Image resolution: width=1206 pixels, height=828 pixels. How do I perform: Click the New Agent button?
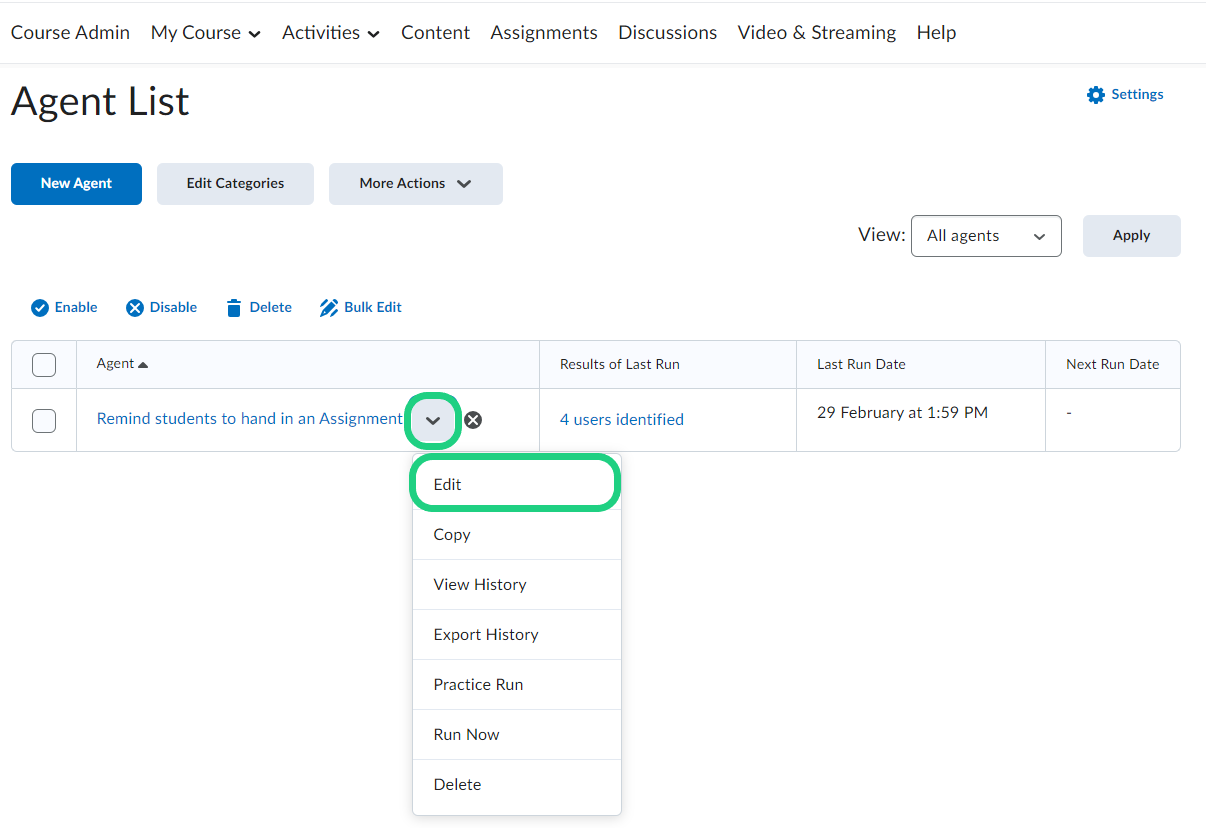pyautogui.click(x=76, y=184)
